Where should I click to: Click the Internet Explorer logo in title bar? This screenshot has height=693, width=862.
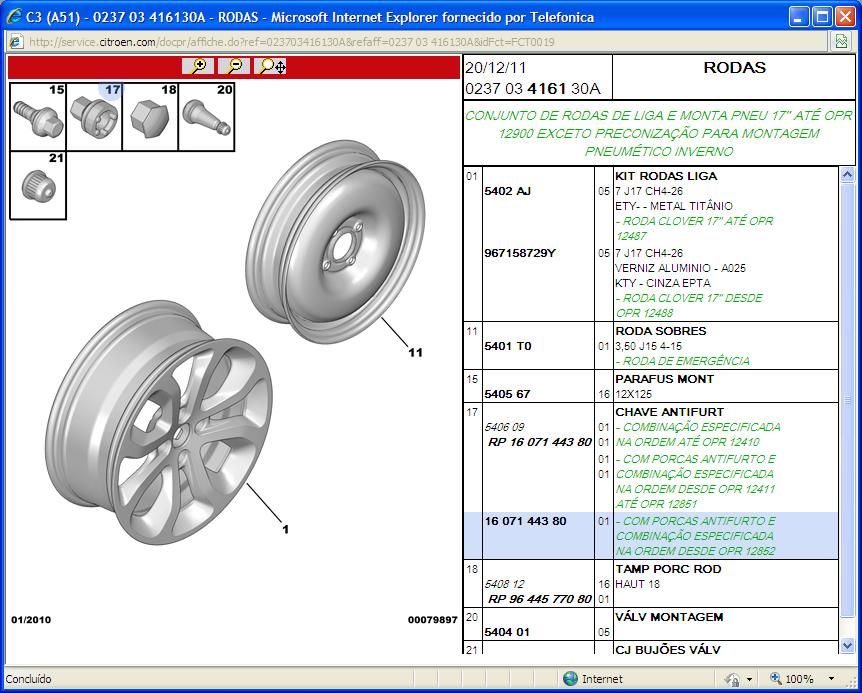click(x=14, y=16)
